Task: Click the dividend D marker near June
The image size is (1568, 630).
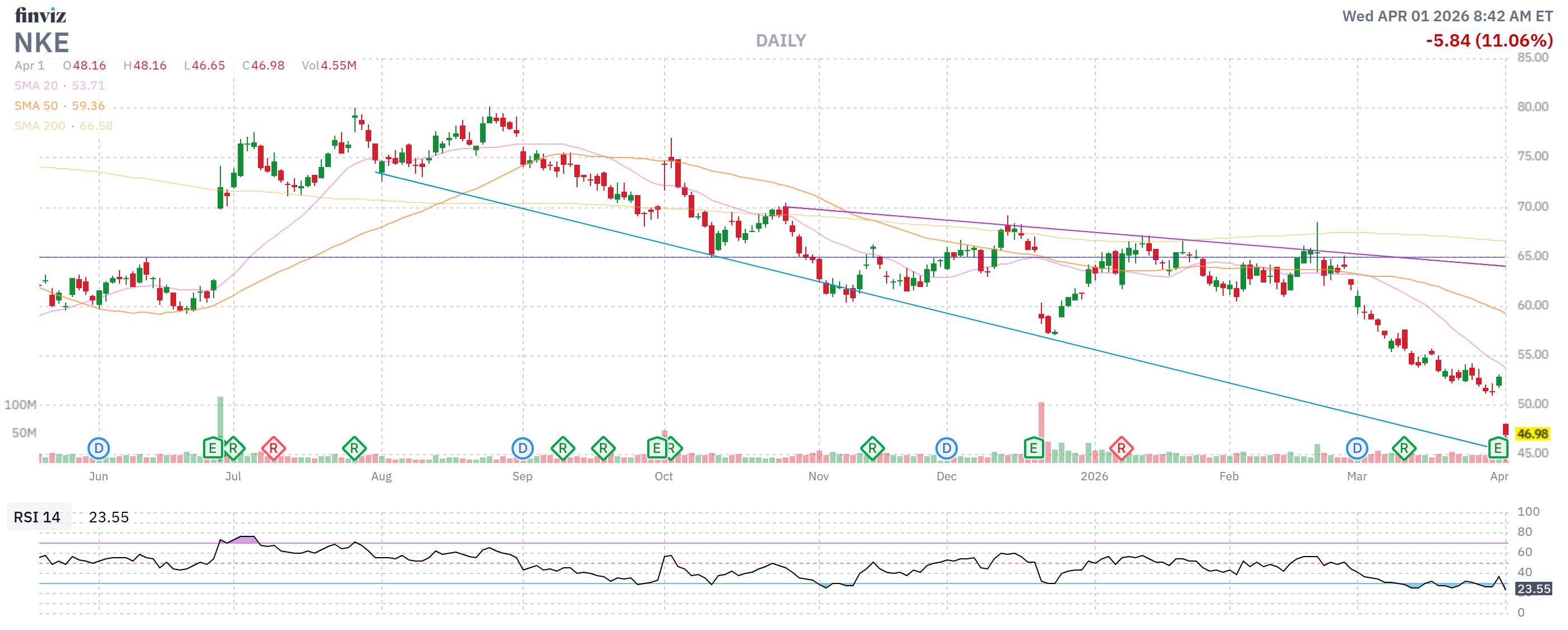Action: pyautogui.click(x=98, y=449)
